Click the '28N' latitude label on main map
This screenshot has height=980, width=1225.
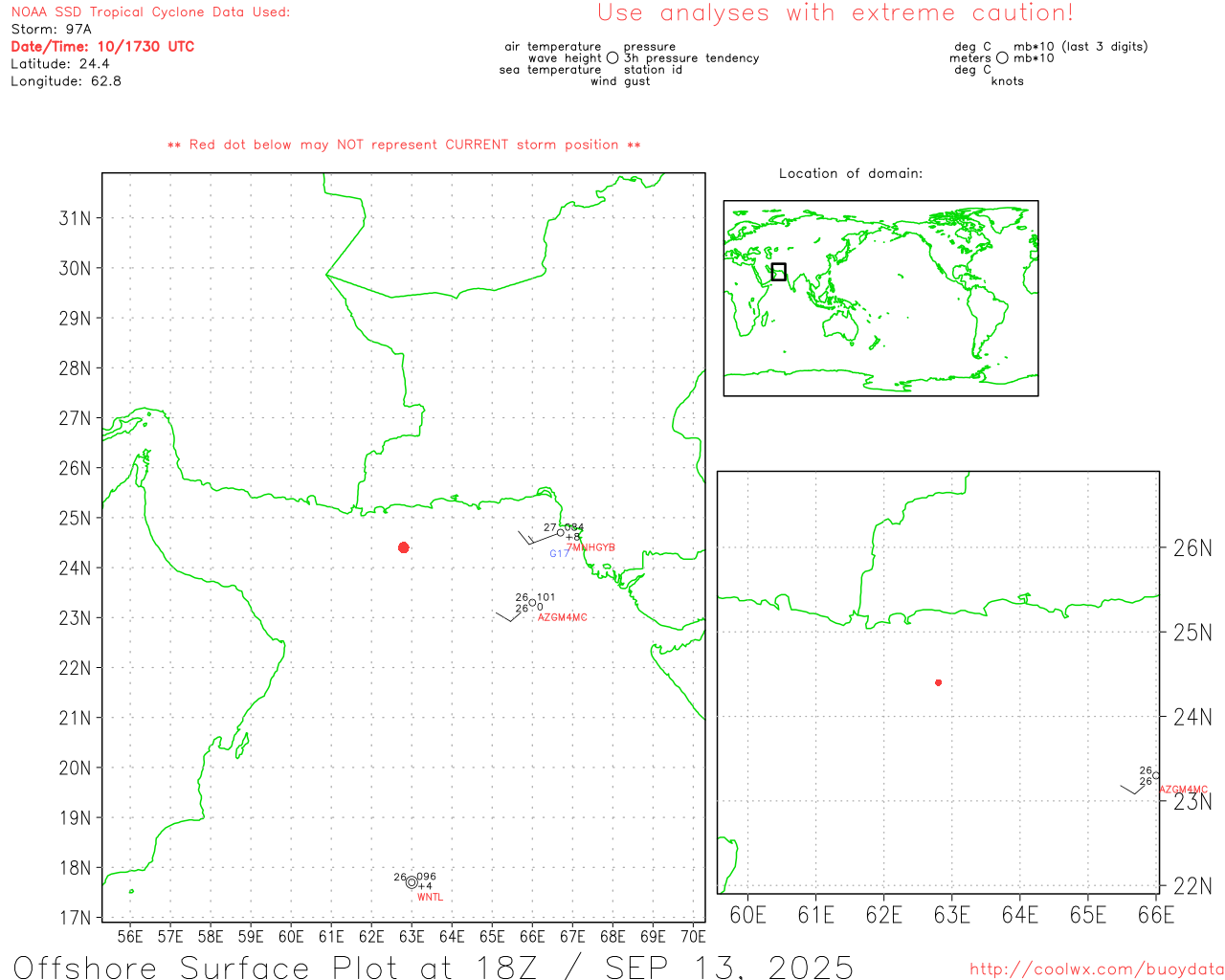75,368
